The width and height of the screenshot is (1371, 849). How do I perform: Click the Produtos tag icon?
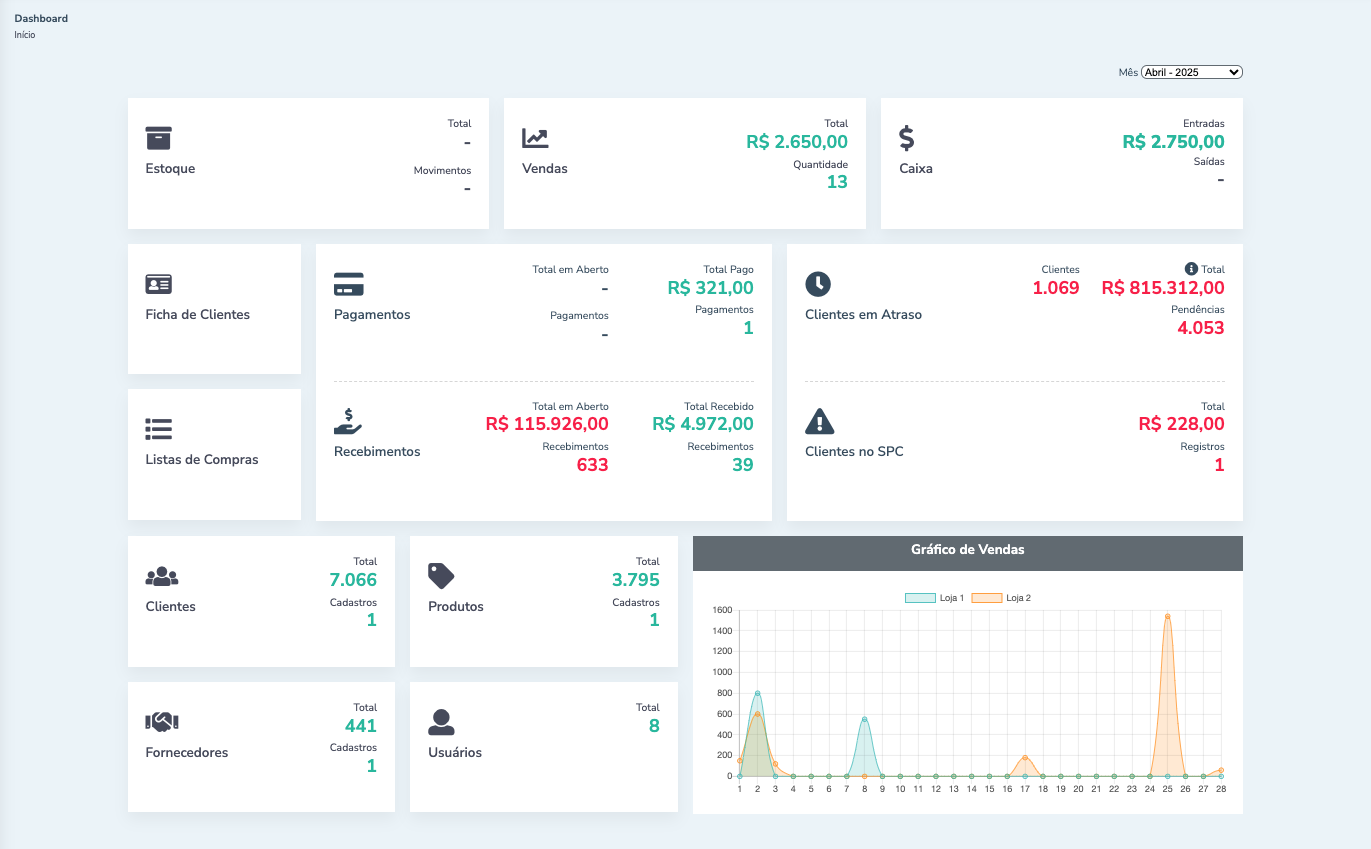point(441,576)
